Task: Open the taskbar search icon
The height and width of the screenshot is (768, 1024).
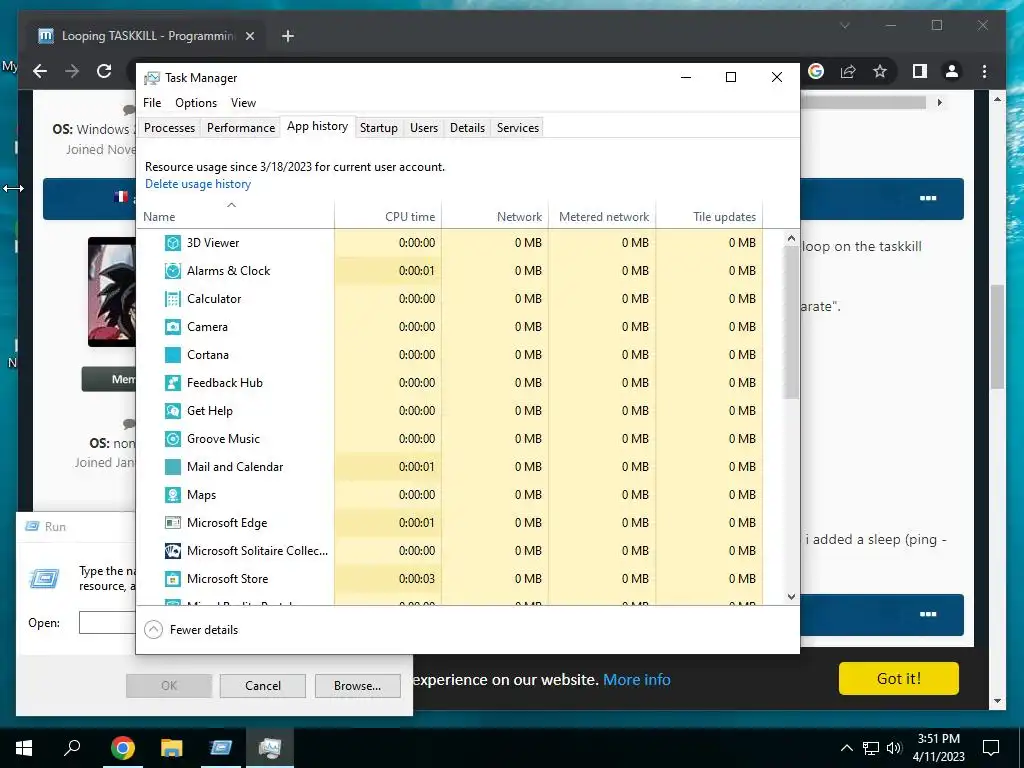Action: (72, 747)
